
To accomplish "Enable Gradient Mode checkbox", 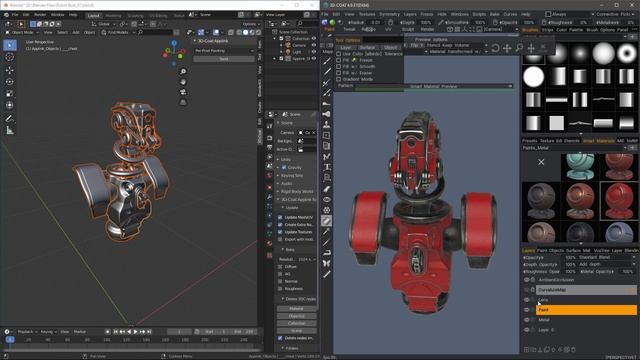I will tap(338, 79).
